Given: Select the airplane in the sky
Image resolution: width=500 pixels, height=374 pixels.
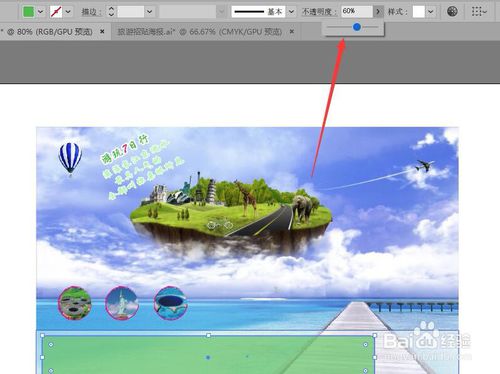Looking at the screenshot, I should tap(424, 166).
